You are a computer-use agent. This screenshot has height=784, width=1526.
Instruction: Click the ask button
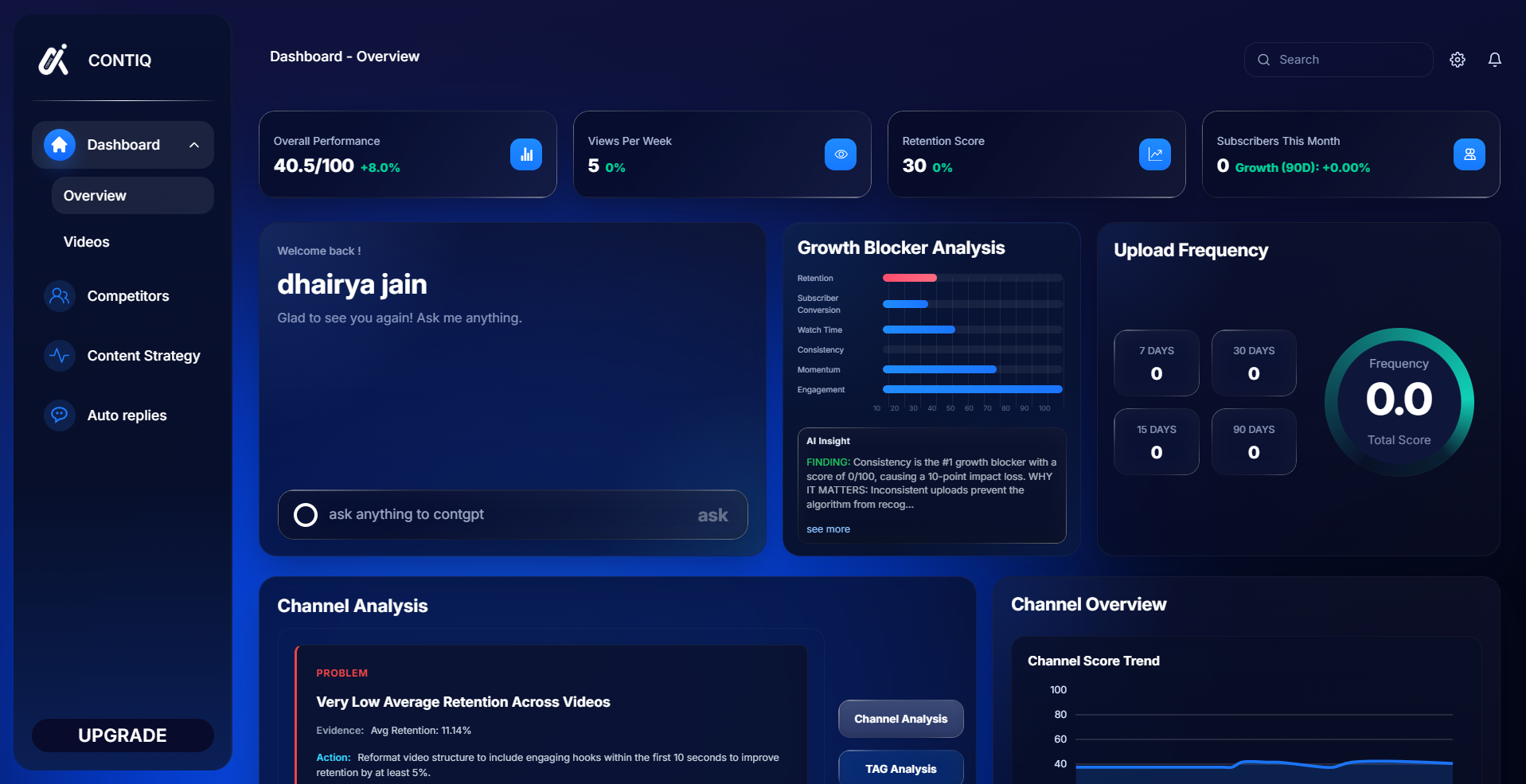[x=712, y=515]
